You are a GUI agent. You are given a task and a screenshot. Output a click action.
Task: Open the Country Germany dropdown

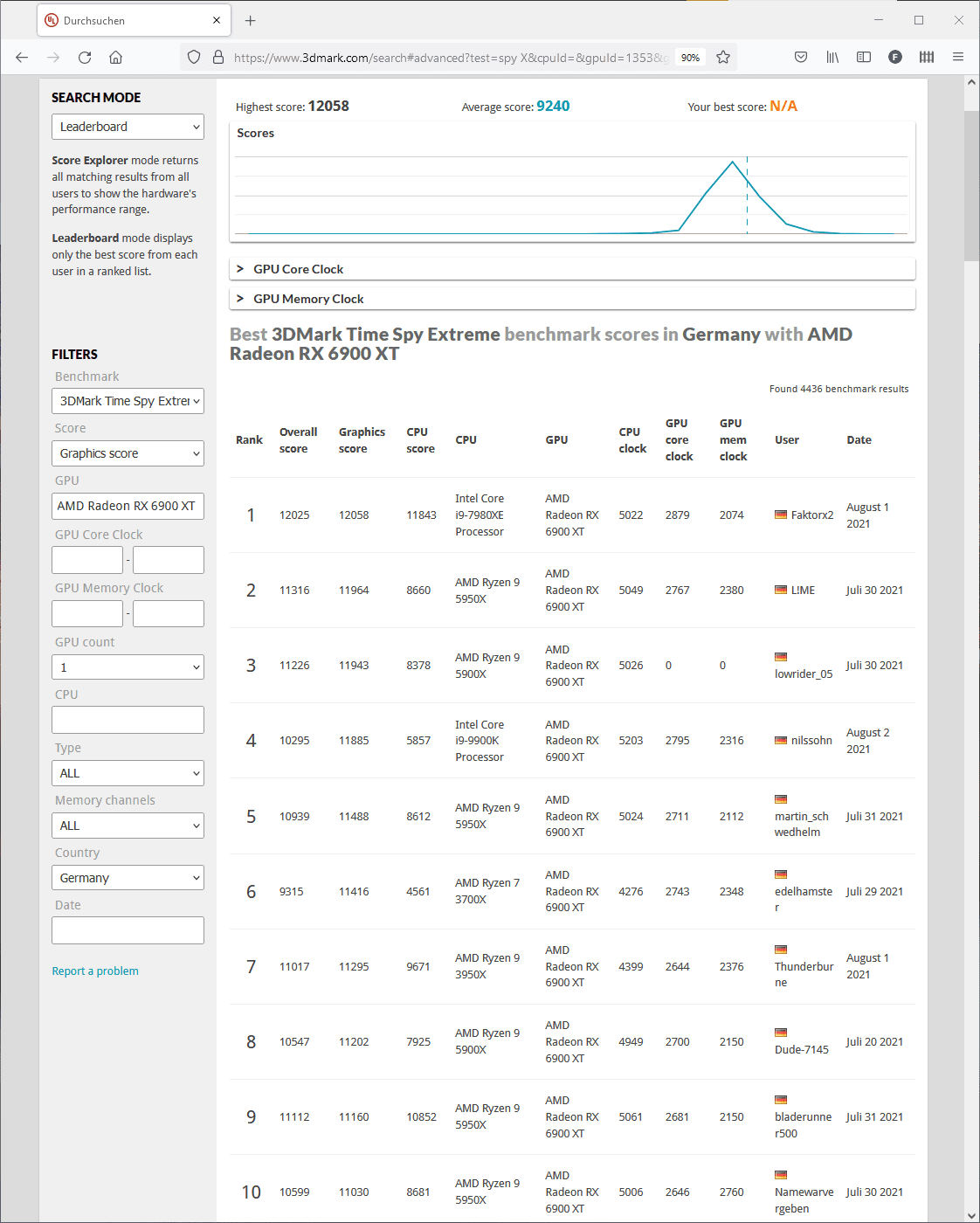(x=128, y=878)
